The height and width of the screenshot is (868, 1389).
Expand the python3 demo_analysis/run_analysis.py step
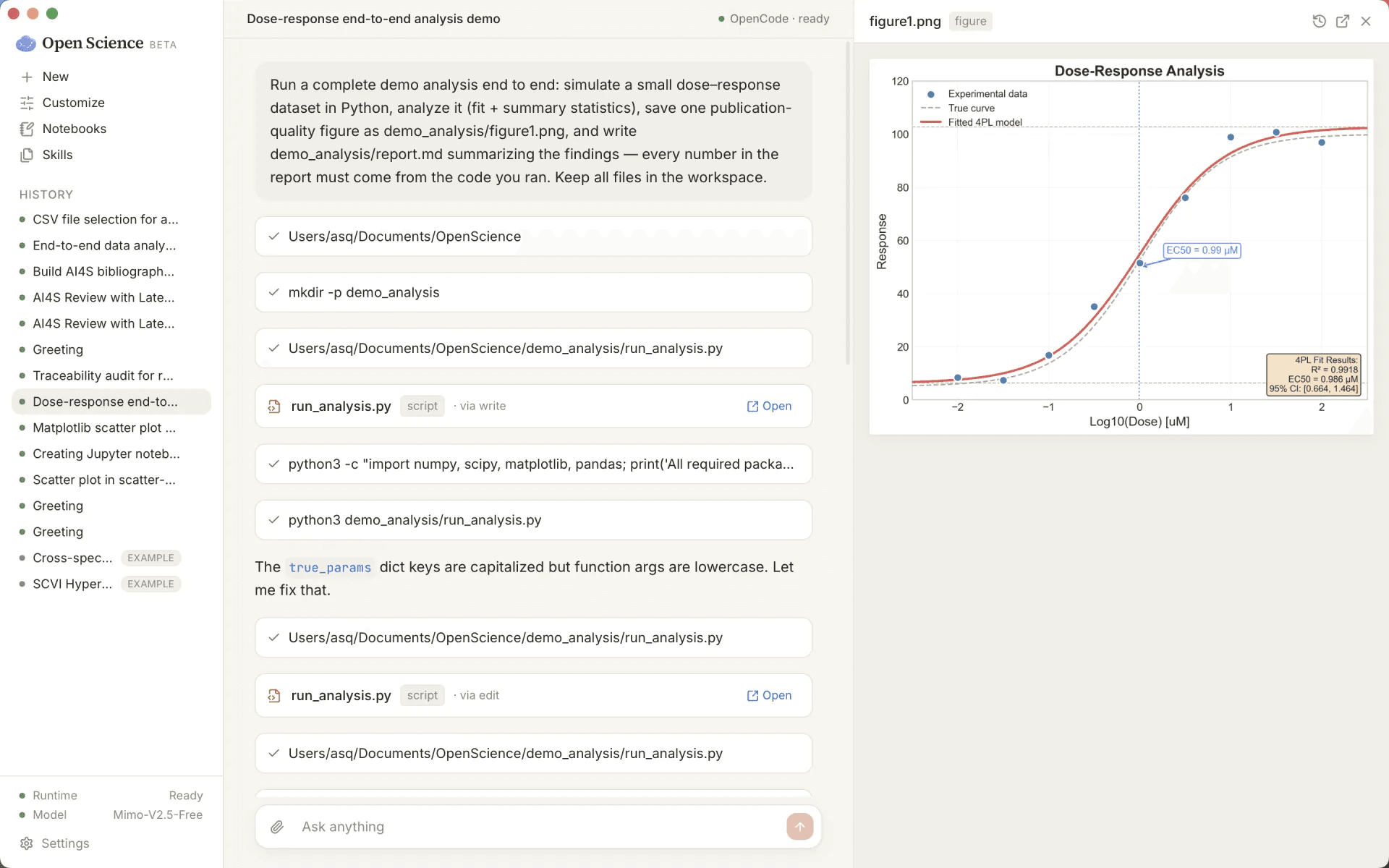coord(533,520)
